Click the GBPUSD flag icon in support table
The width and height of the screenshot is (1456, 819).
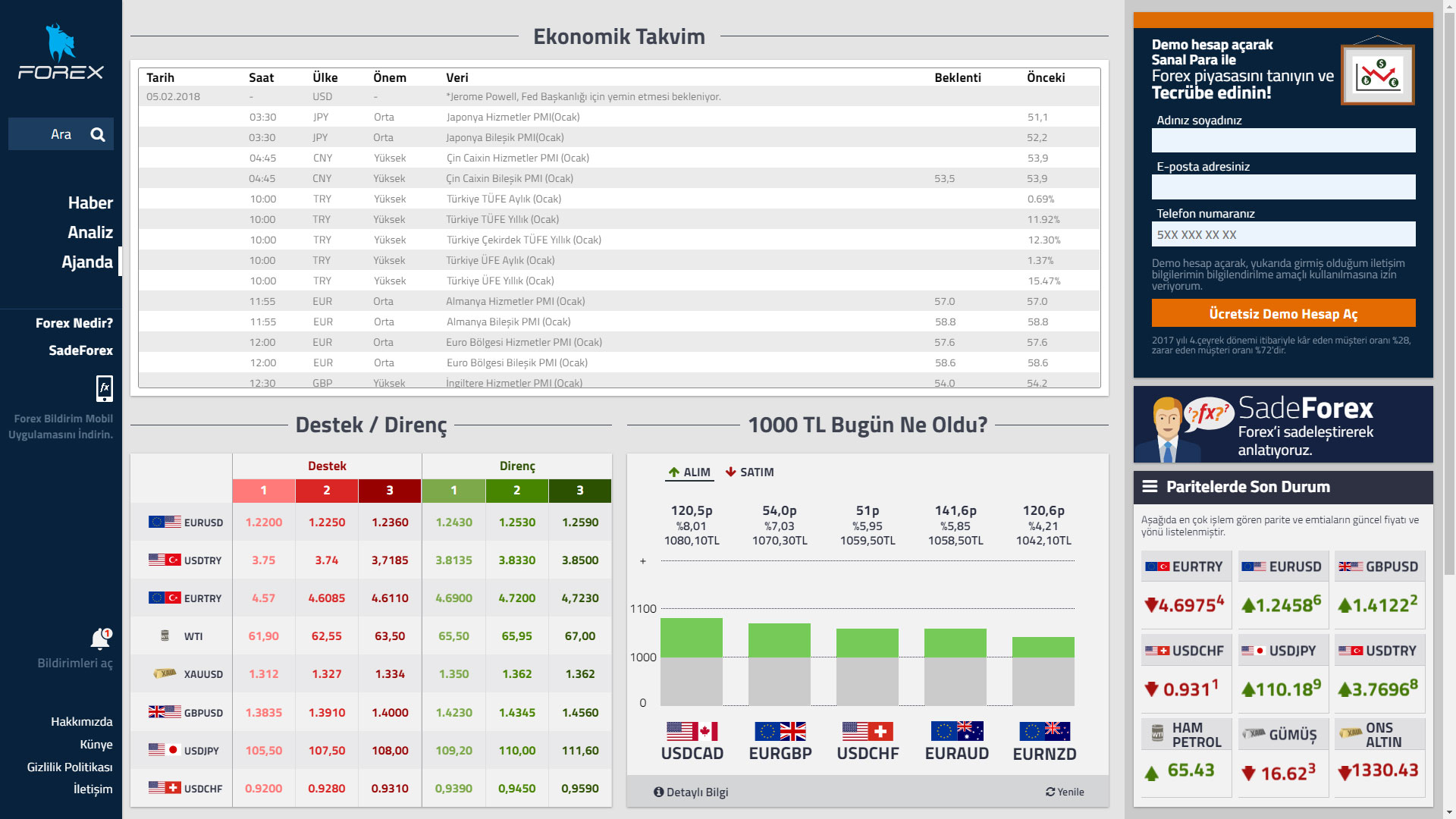[165, 712]
